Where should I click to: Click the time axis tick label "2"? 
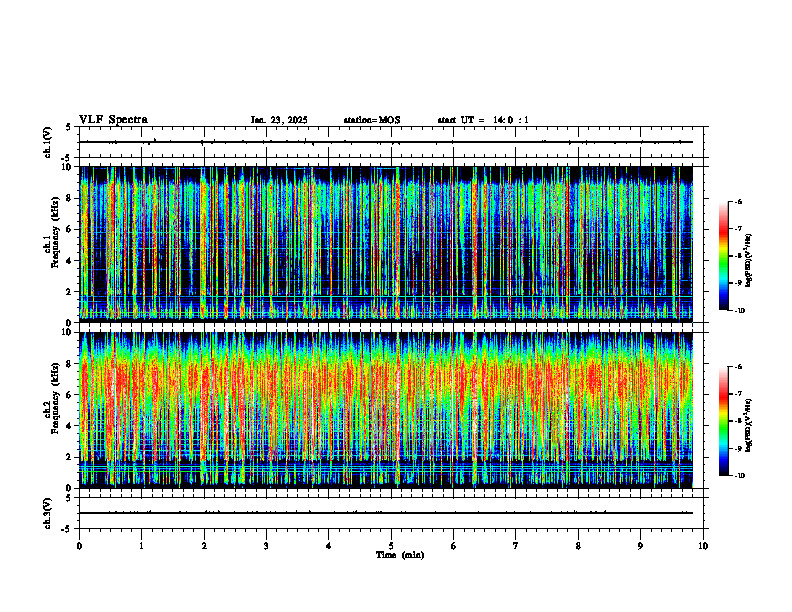(204, 546)
